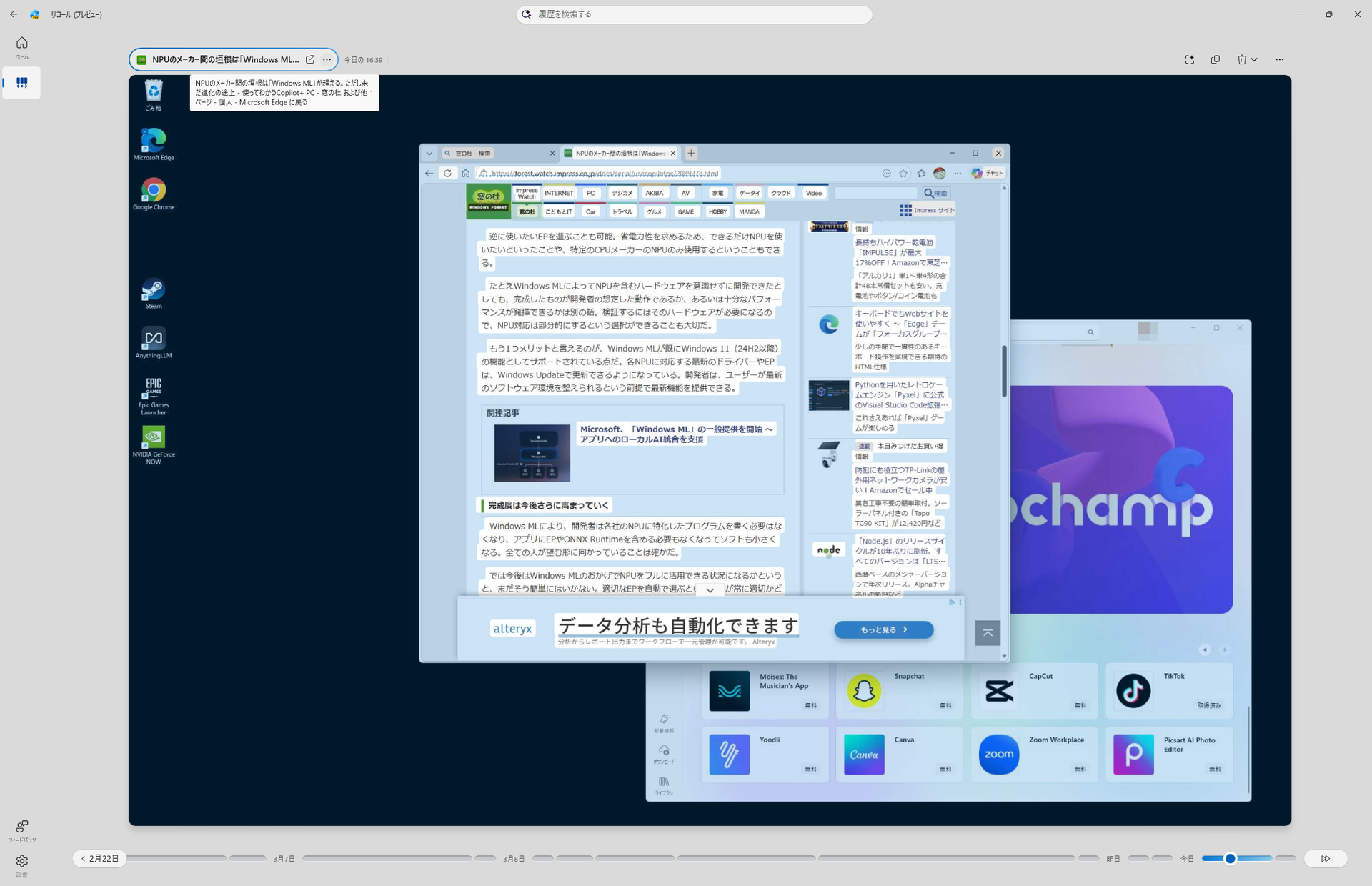Copy the current snapshot
The height and width of the screenshot is (886, 1372).
(x=1216, y=60)
